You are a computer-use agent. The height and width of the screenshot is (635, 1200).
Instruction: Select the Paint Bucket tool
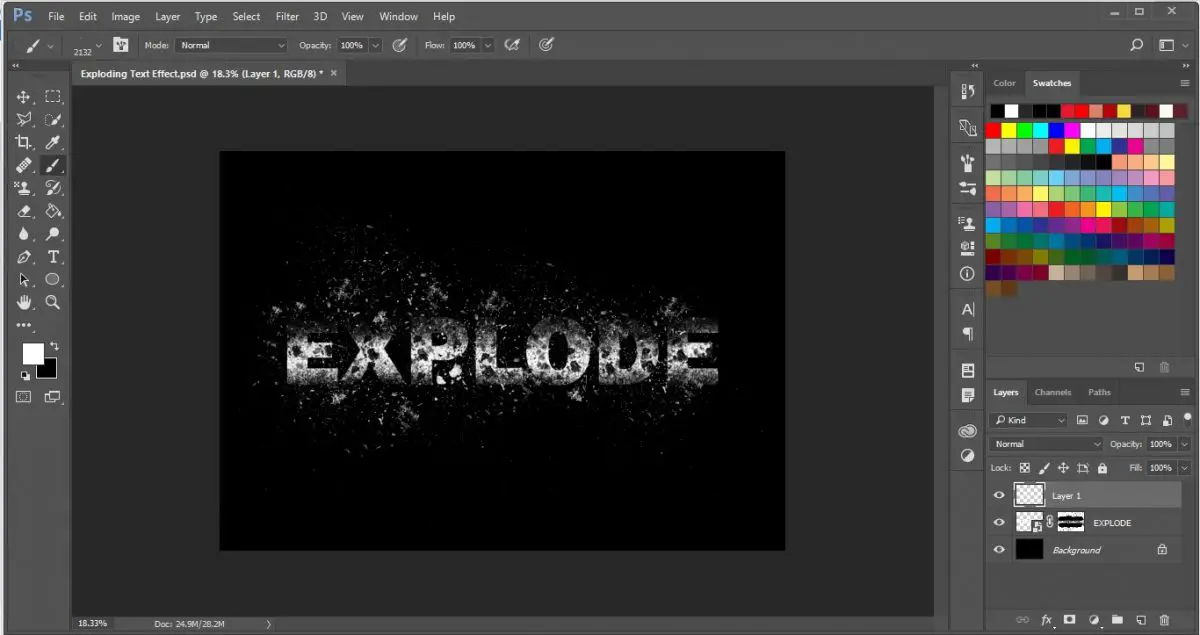(54, 211)
